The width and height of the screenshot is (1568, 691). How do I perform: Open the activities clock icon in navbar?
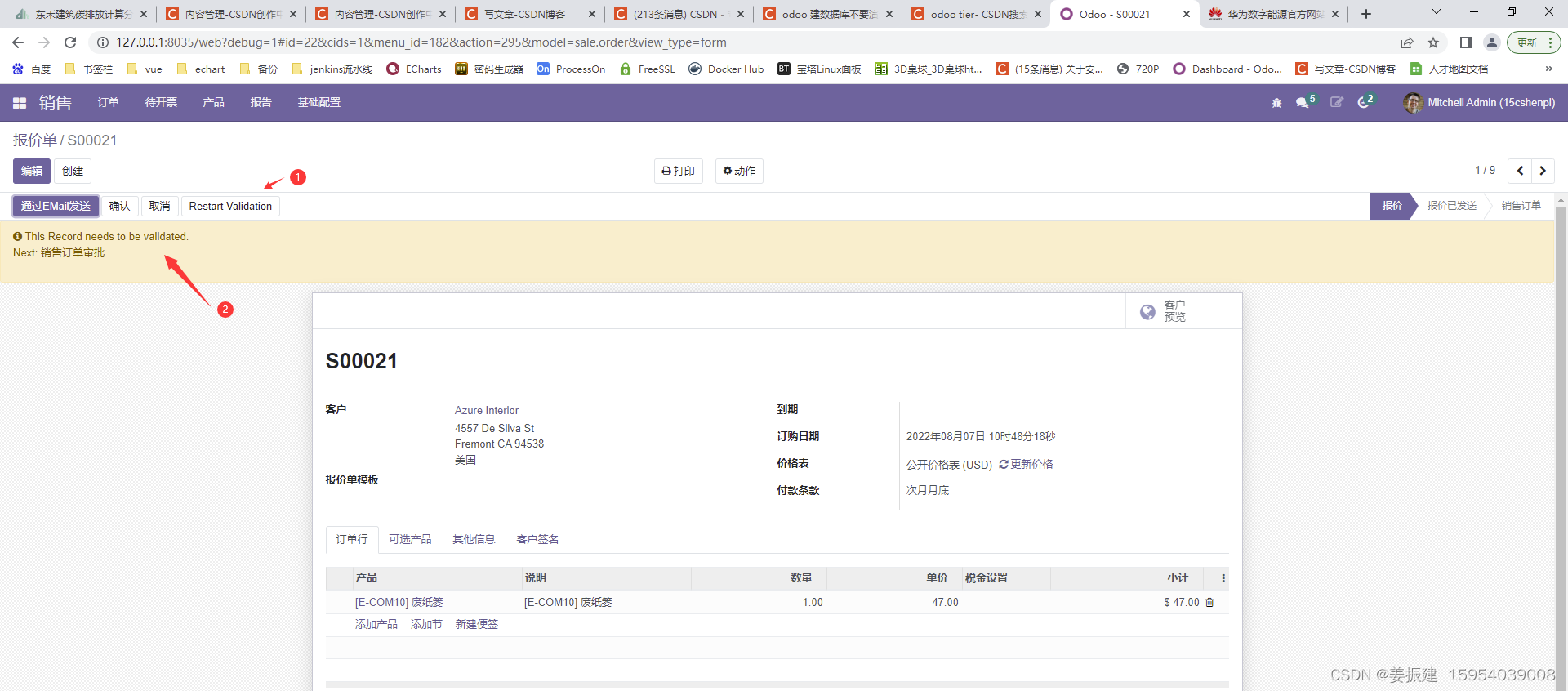[x=1364, y=103]
